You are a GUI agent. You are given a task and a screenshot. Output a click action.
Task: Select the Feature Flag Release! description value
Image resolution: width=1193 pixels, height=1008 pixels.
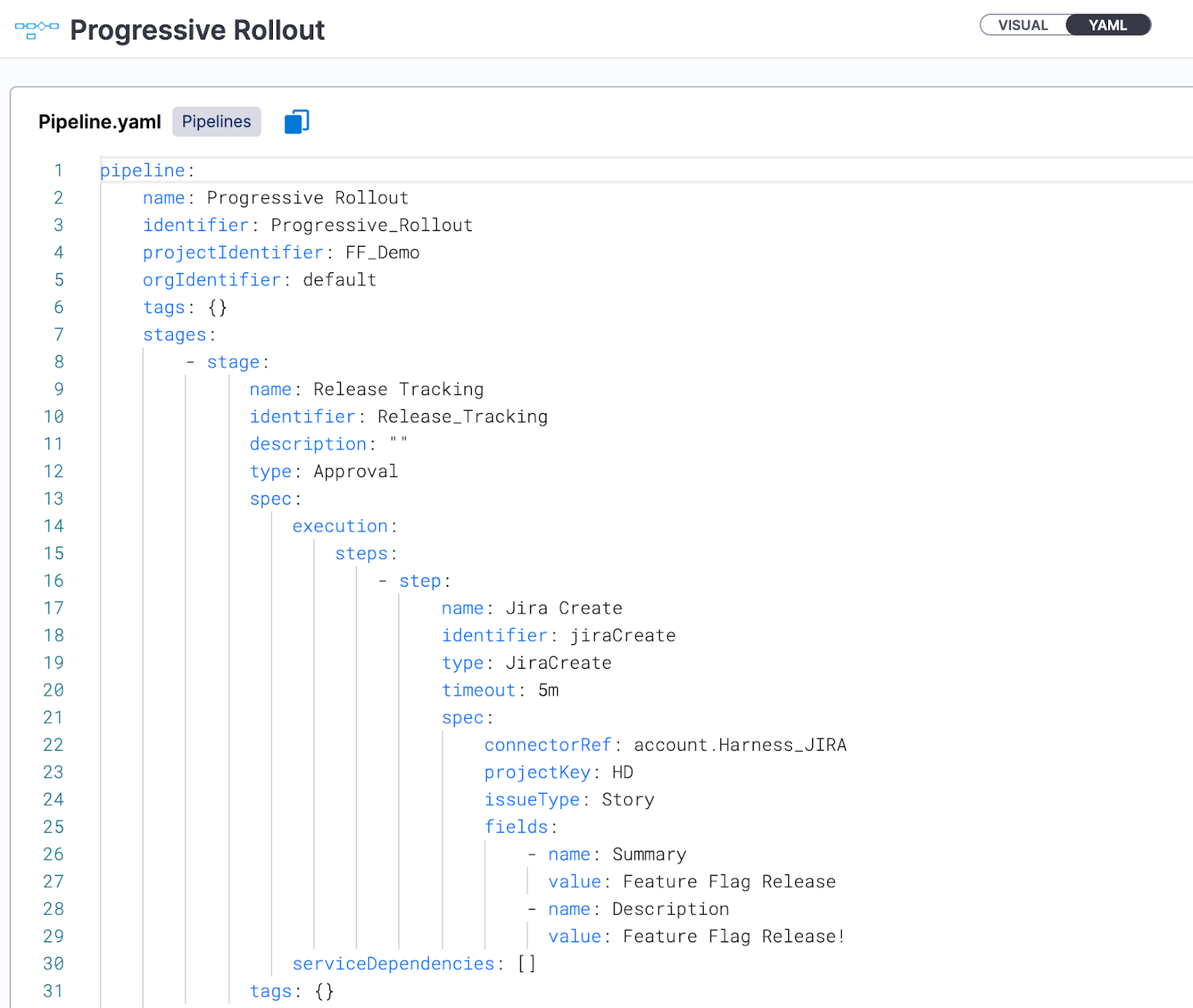(x=732, y=936)
